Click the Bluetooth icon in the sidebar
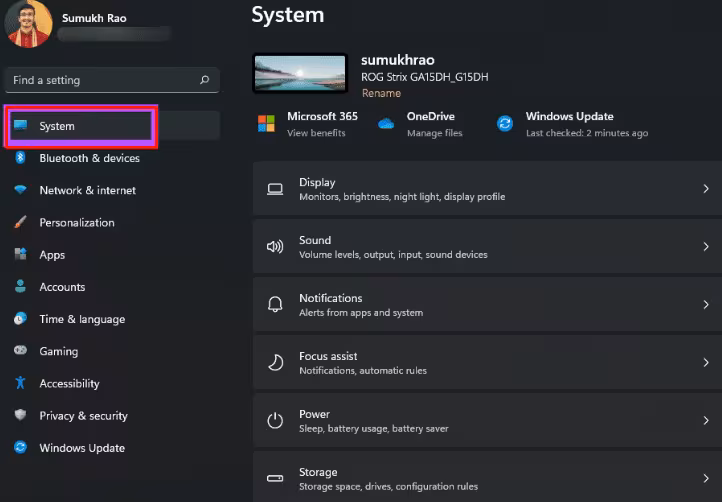The width and height of the screenshot is (722, 502). point(20,158)
